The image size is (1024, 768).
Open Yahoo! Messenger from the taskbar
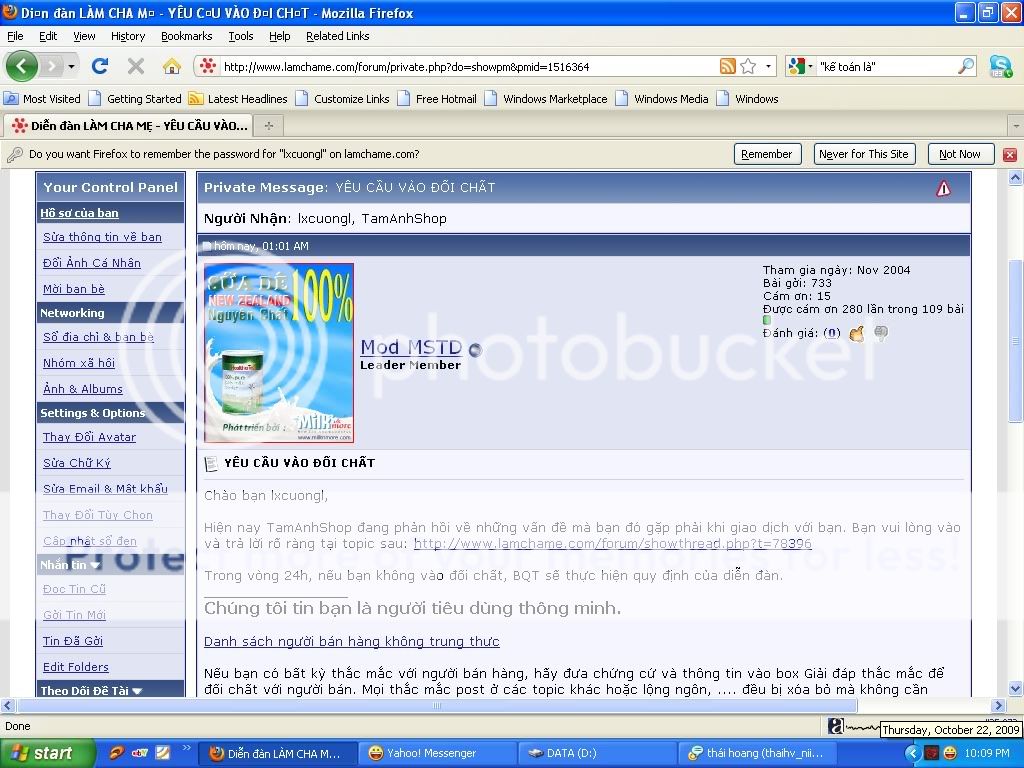pyautogui.click(x=430, y=753)
